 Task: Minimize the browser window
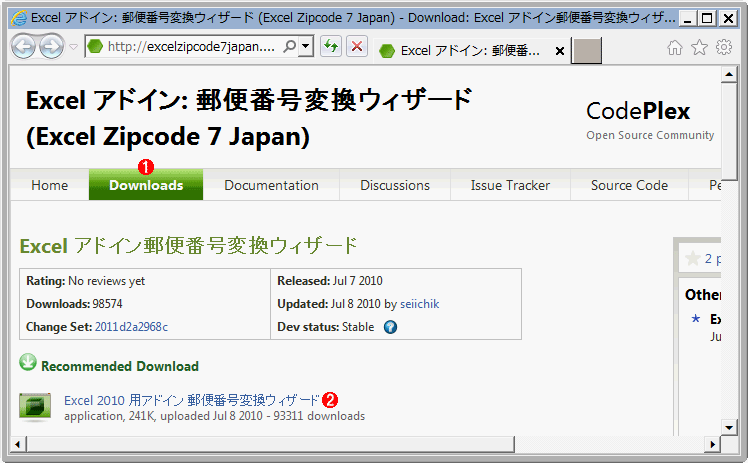point(687,19)
